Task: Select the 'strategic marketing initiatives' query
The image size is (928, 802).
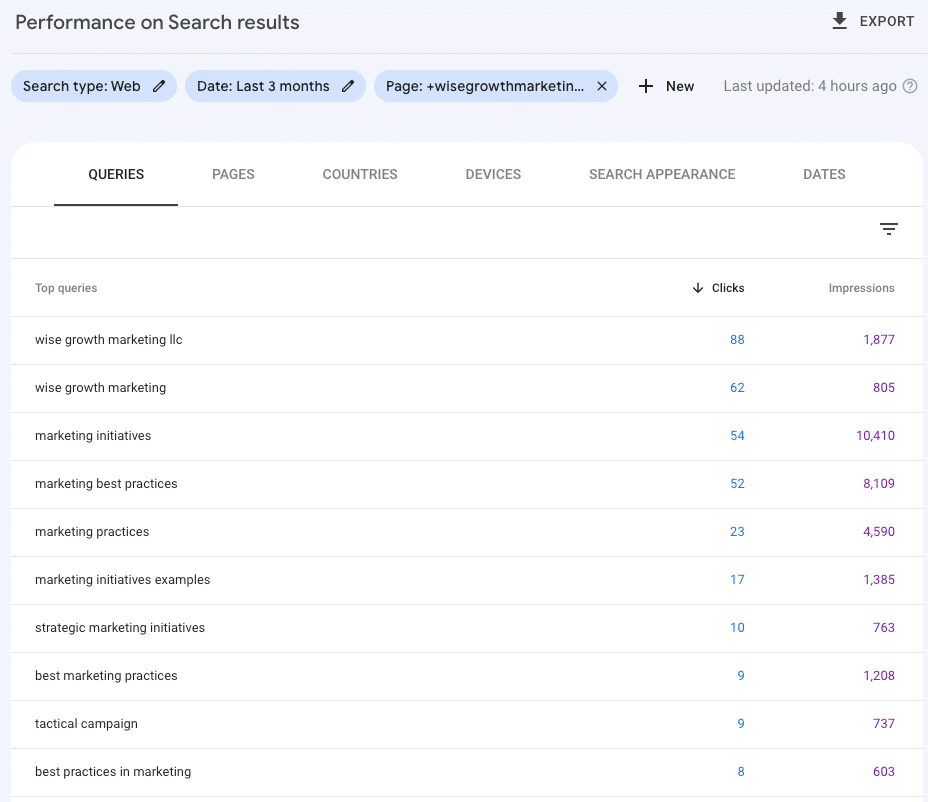Action: coord(120,627)
